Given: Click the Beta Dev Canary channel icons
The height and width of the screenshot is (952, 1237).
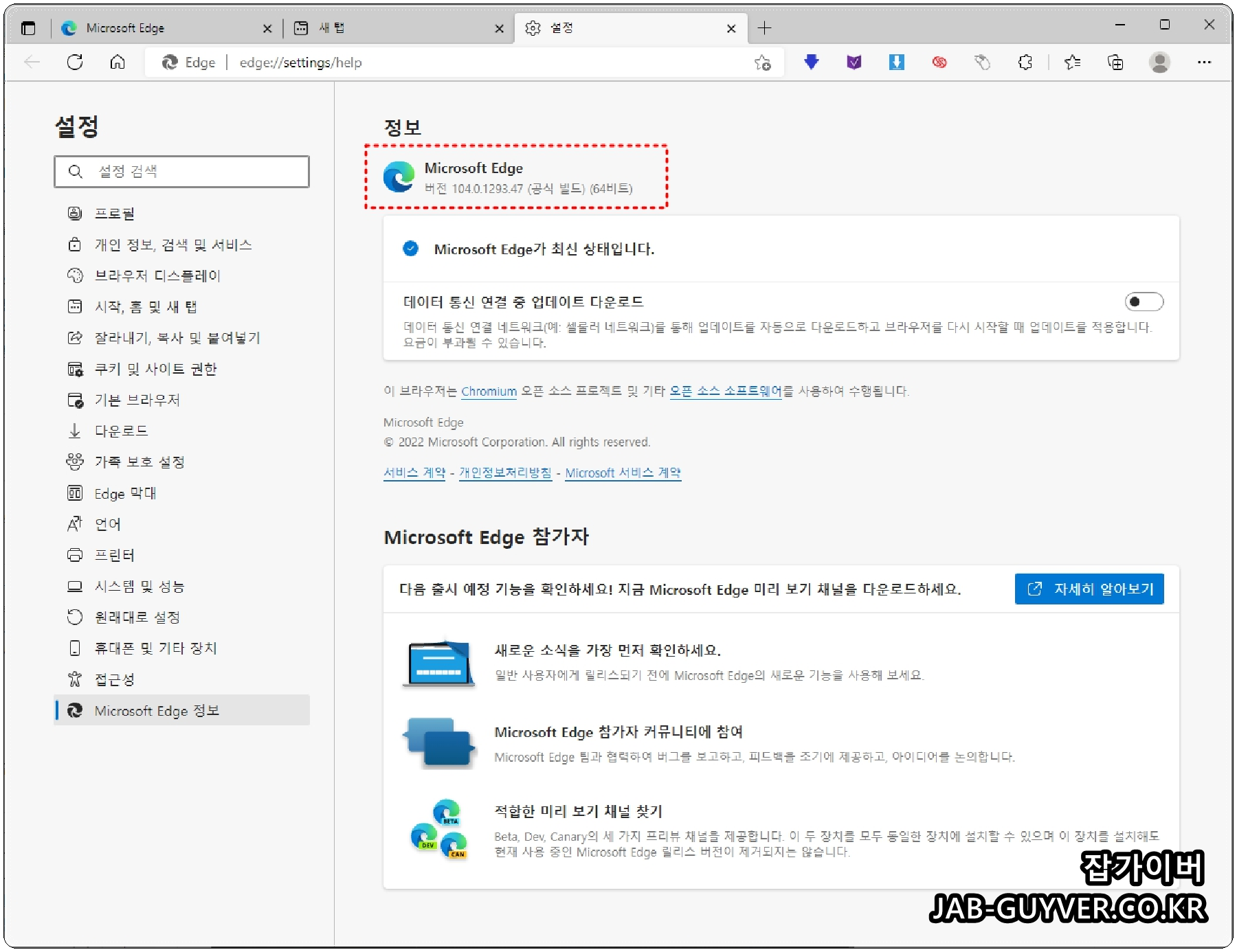Looking at the screenshot, I should [439, 829].
